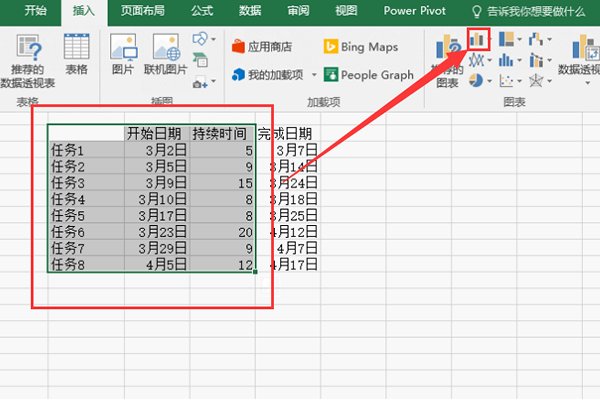Image resolution: width=600 pixels, height=400 pixels.
Task: Expand the PivotChart dropdown arrow
Action: pos(588,83)
